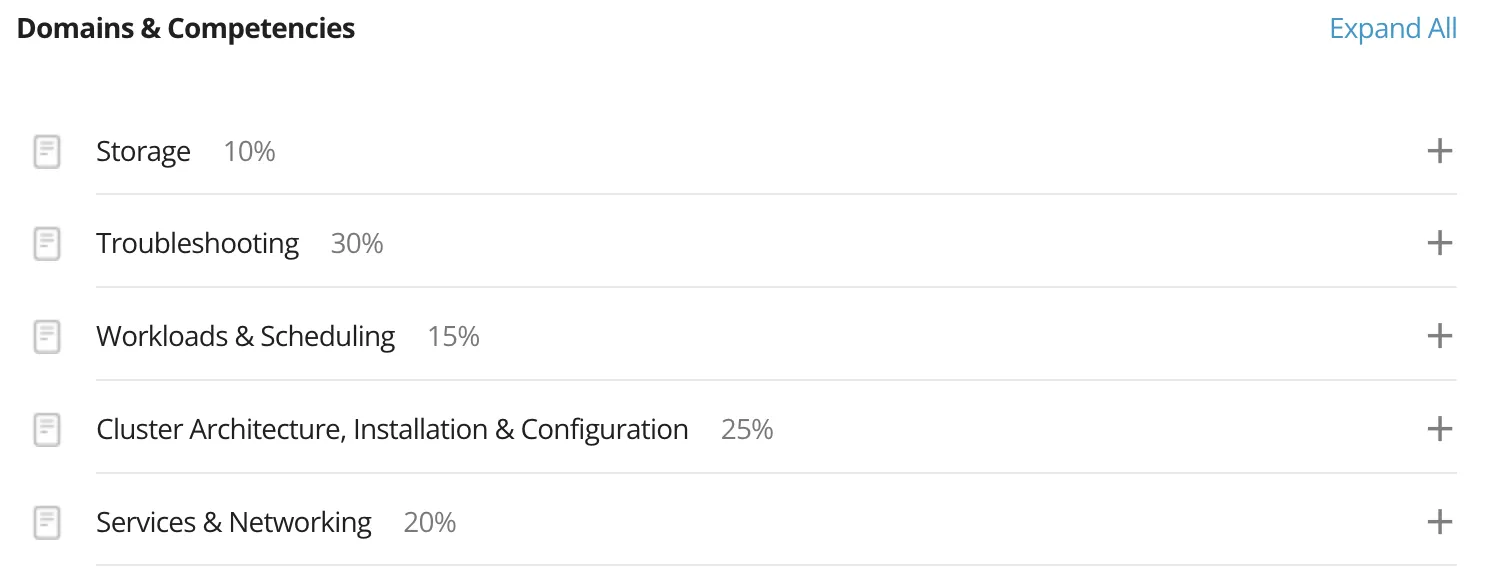The height and width of the screenshot is (584, 1494).
Task: Expand Troubleshooting using its plus icon
Action: [x=1439, y=243]
